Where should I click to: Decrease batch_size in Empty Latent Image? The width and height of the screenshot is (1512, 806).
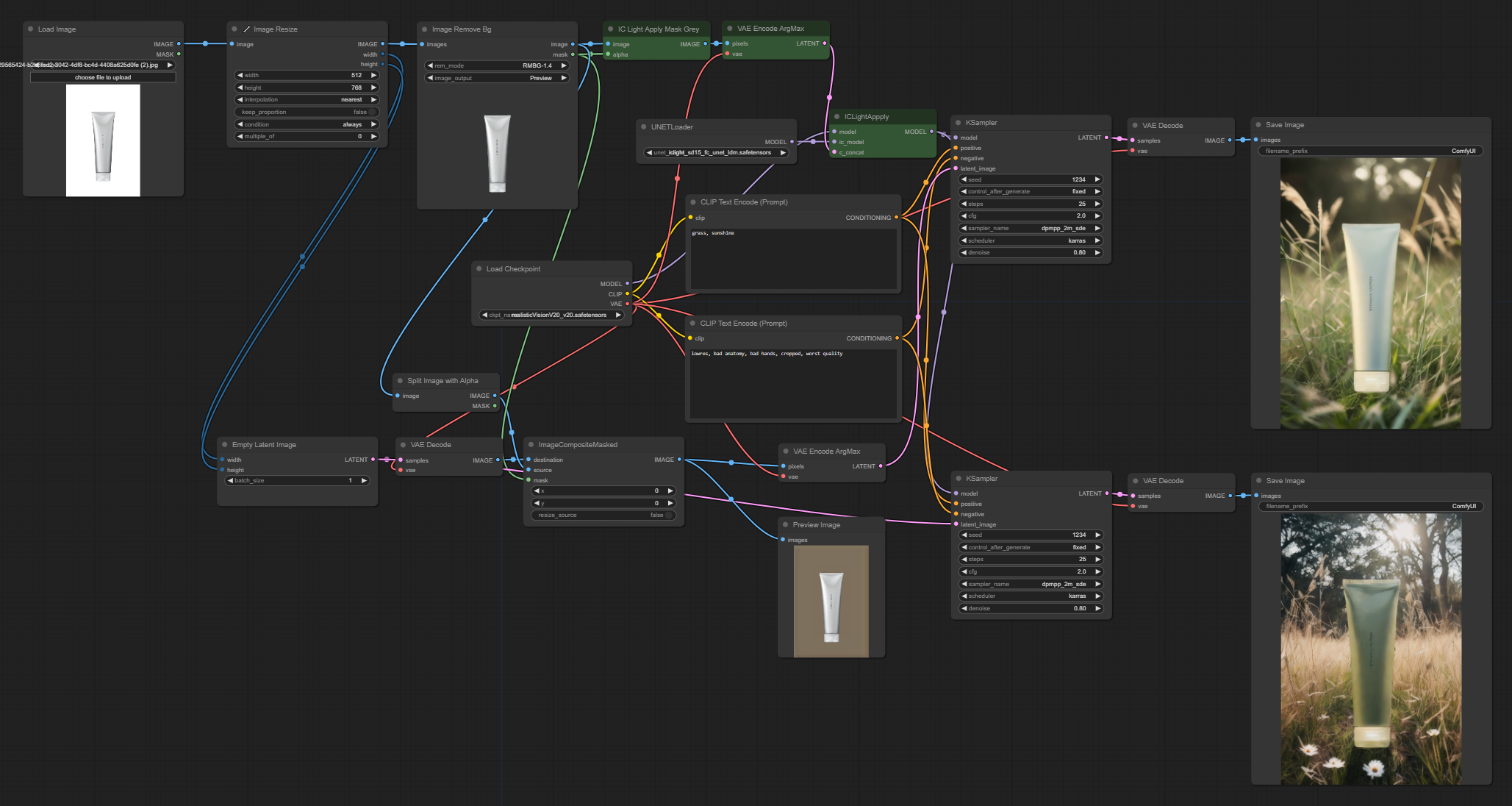click(230, 481)
